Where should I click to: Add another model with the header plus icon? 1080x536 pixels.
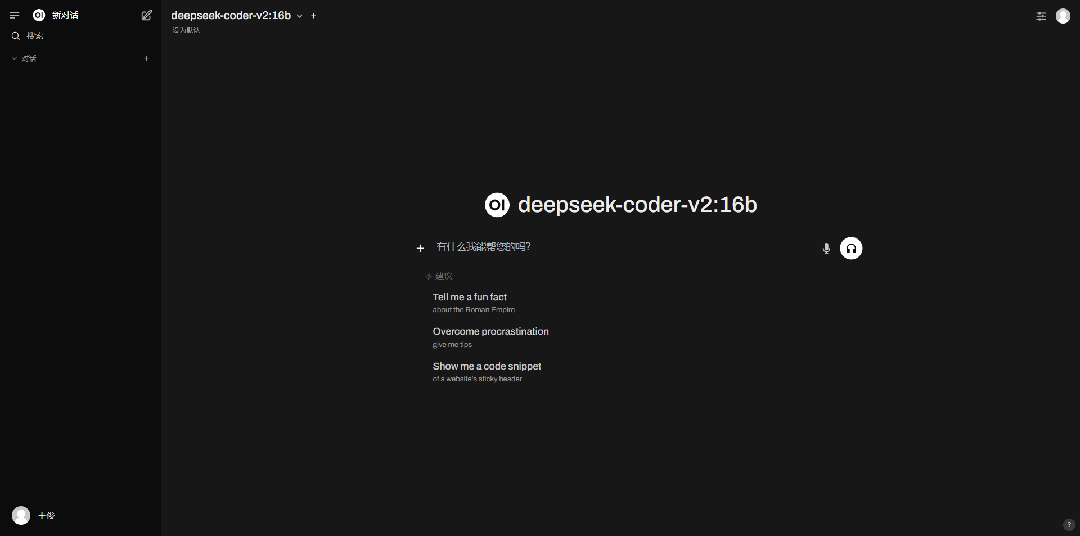tap(313, 16)
